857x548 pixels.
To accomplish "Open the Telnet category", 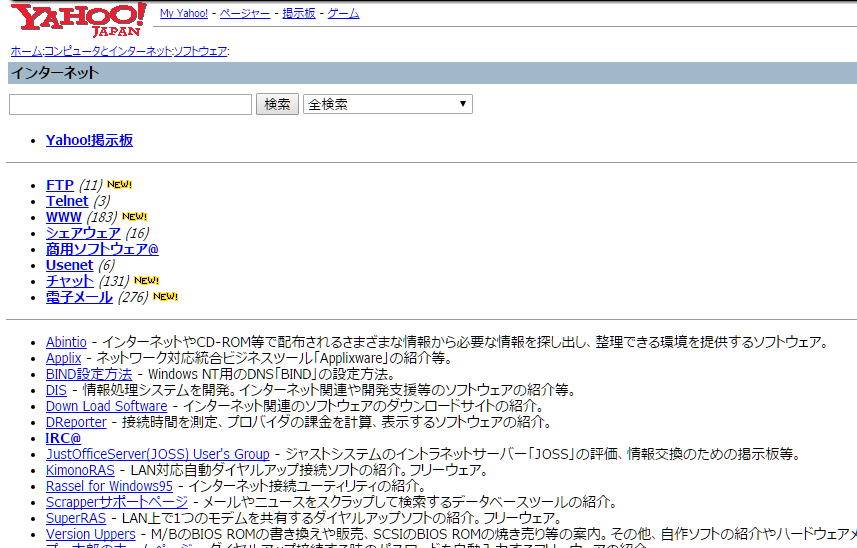I will pyautogui.click(x=67, y=201).
